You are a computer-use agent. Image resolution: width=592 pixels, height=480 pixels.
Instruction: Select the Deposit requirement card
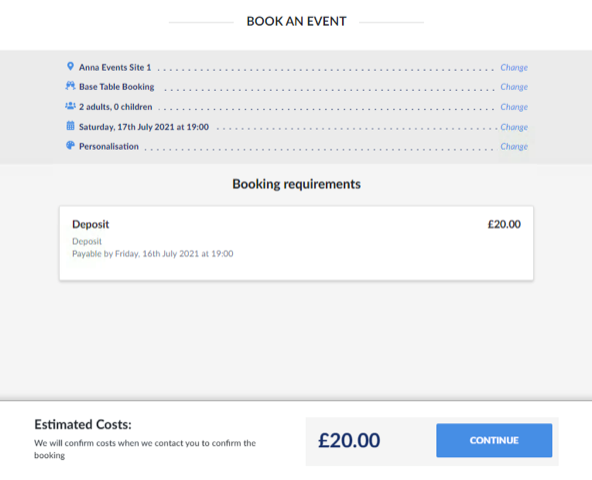[296, 243]
